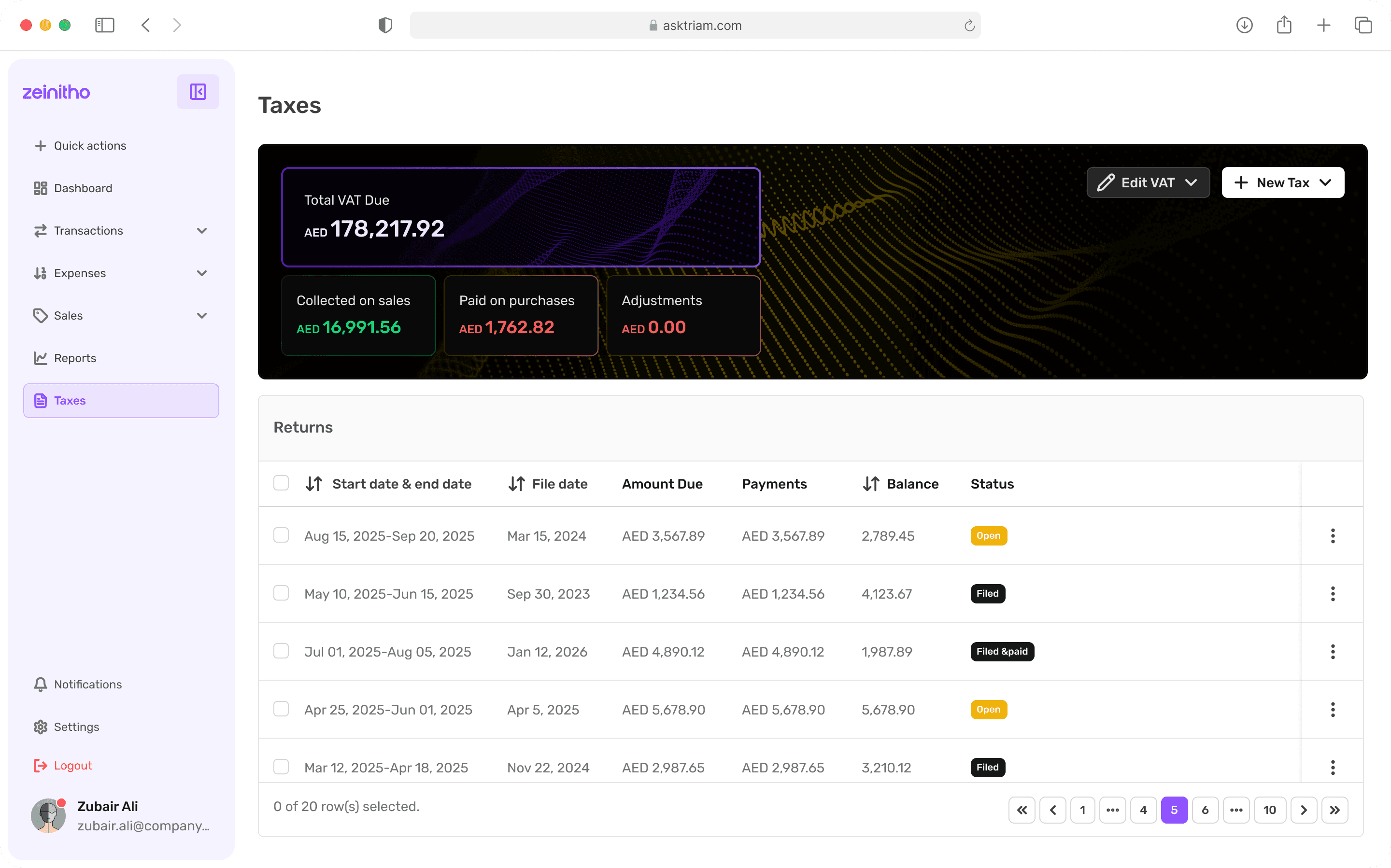
Task: Go to page 6 of returns
Action: (1205, 810)
